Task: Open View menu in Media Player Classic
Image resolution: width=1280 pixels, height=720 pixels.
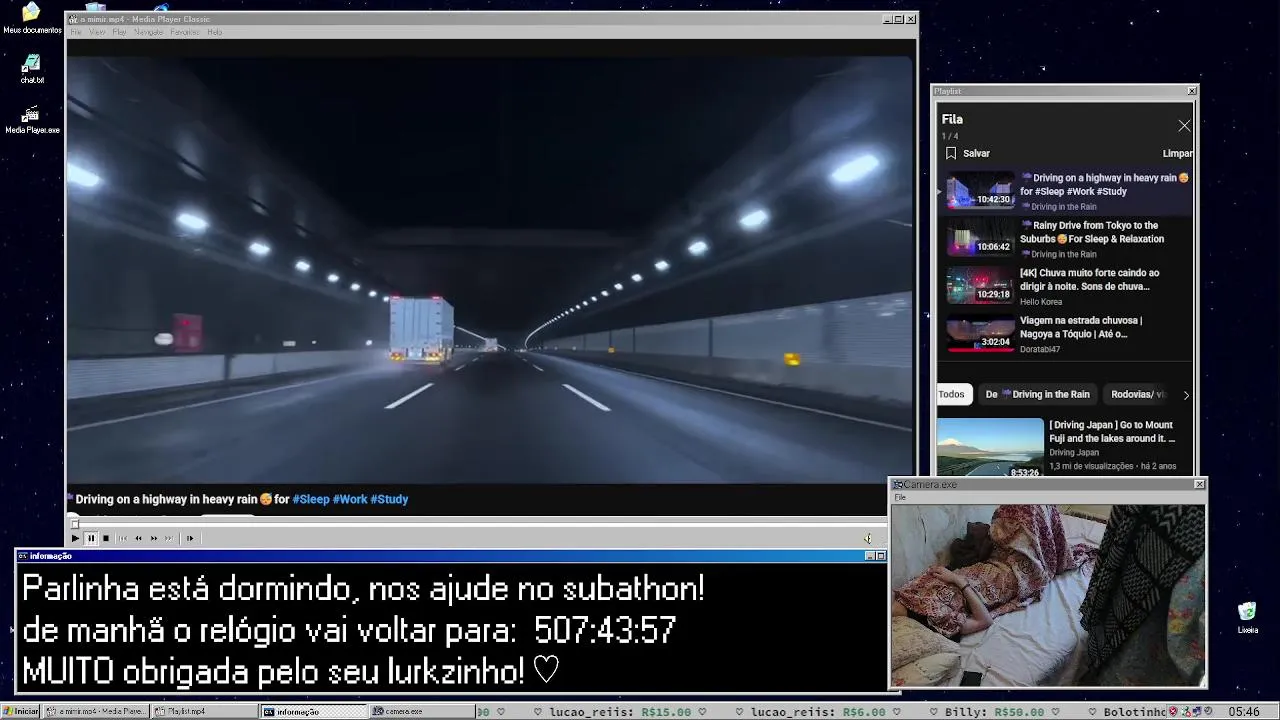Action: (x=97, y=32)
